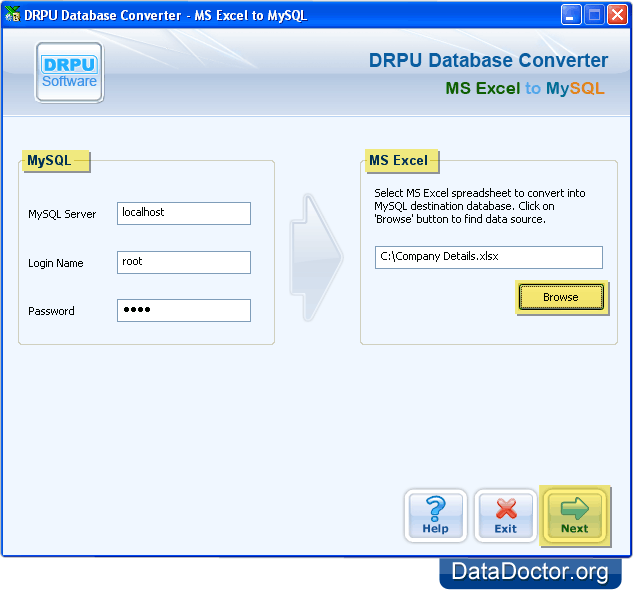Maximize the Database Converter window
This screenshot has height=590, width=633.
594,15
